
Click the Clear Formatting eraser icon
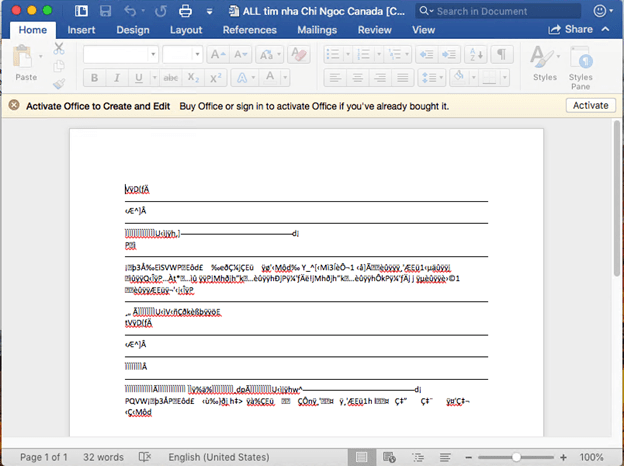click(298, 54)
